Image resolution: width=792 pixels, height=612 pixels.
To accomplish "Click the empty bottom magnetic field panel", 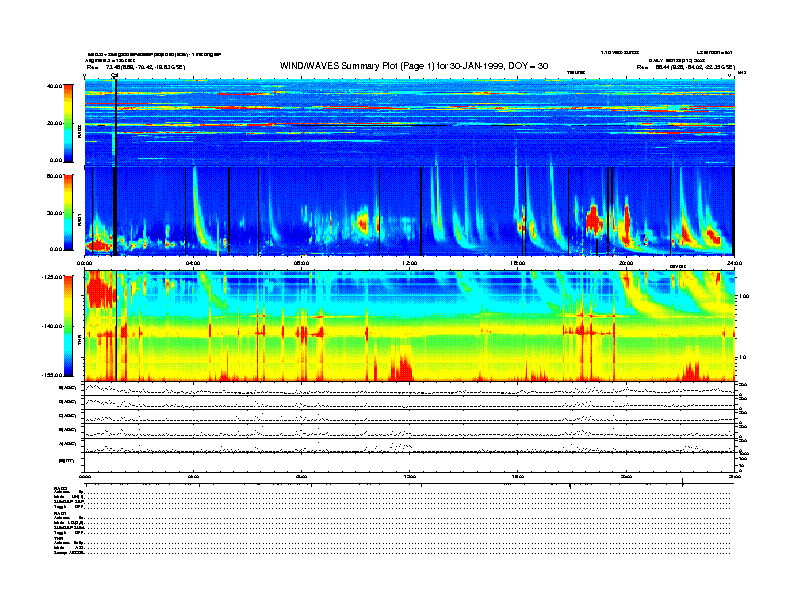I will [410, 462].
